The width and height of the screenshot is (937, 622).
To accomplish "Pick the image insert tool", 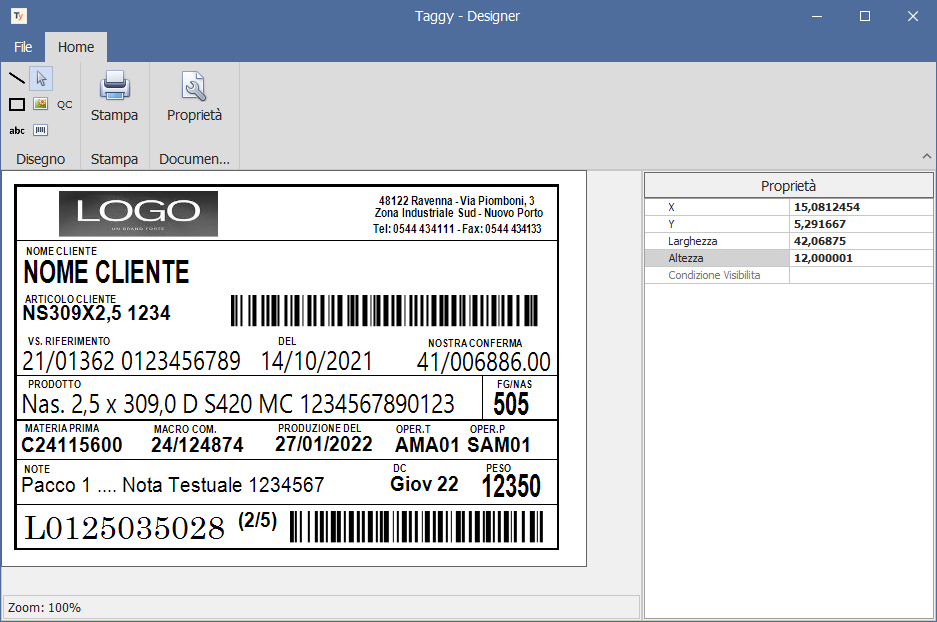I will pyautogui.click(x=41, y=104).
